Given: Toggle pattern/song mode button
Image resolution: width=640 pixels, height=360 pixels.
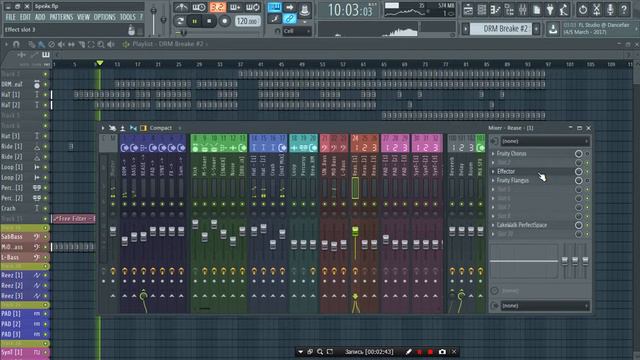Looking at the screenshot, I should [x=180, y=21].
